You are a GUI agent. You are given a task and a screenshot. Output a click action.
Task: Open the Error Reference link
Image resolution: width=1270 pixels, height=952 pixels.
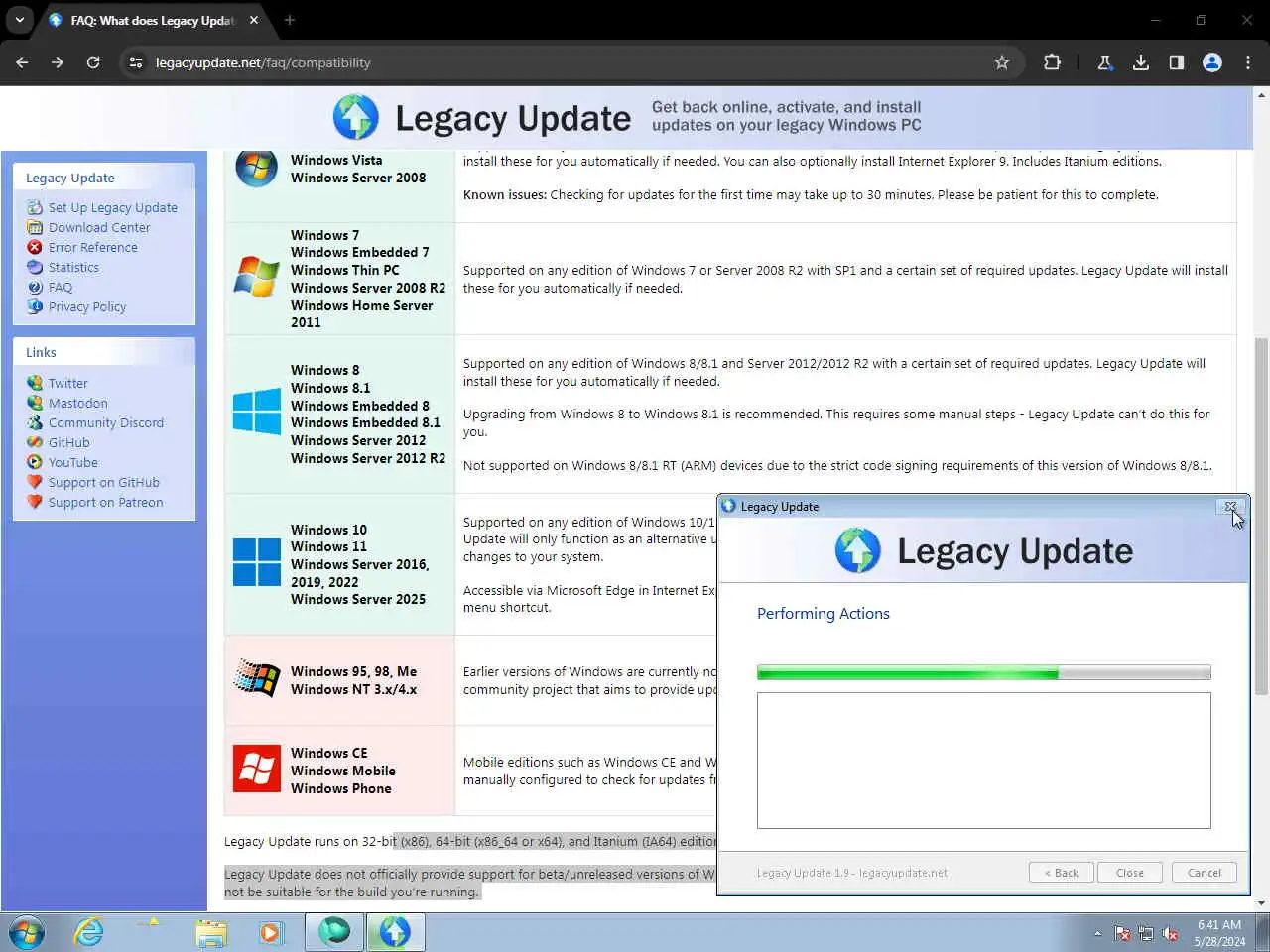coord(93,247)
